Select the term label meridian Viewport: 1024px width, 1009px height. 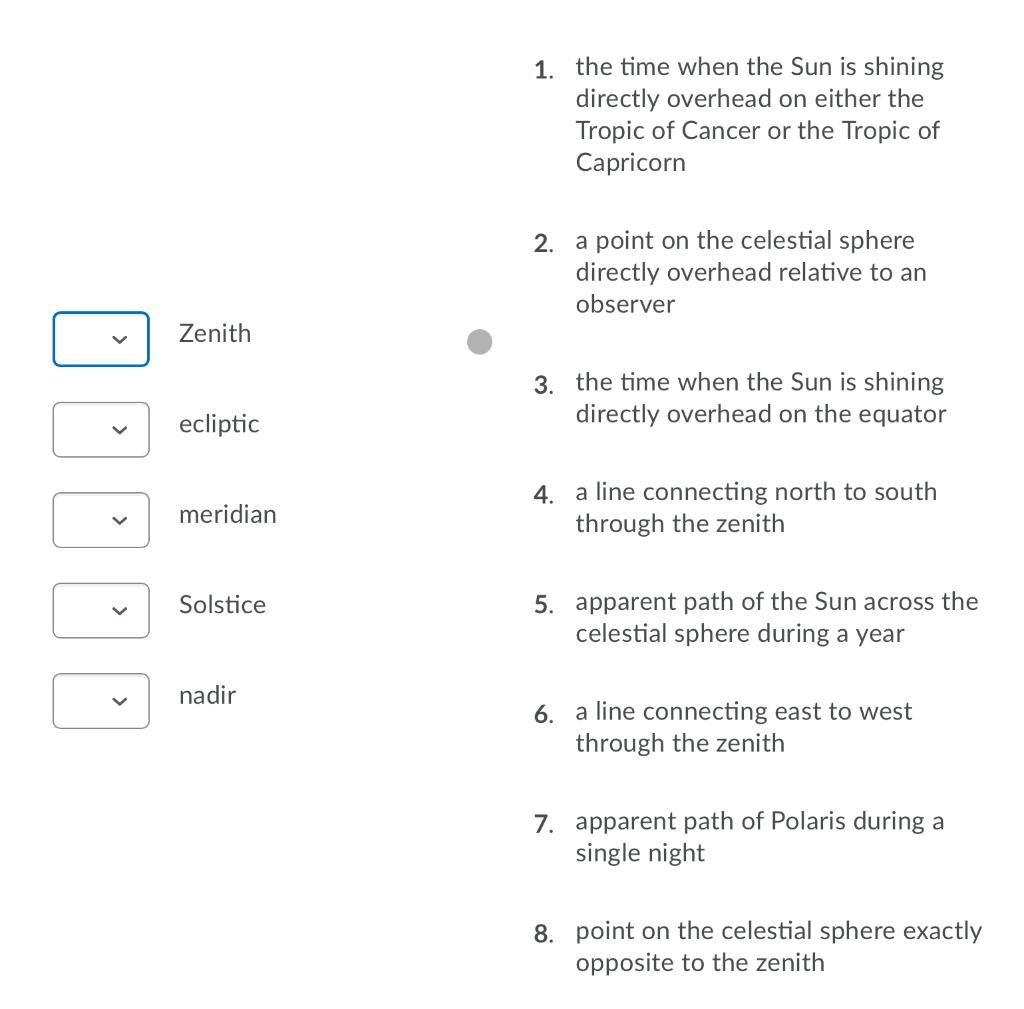click(227, 514)
